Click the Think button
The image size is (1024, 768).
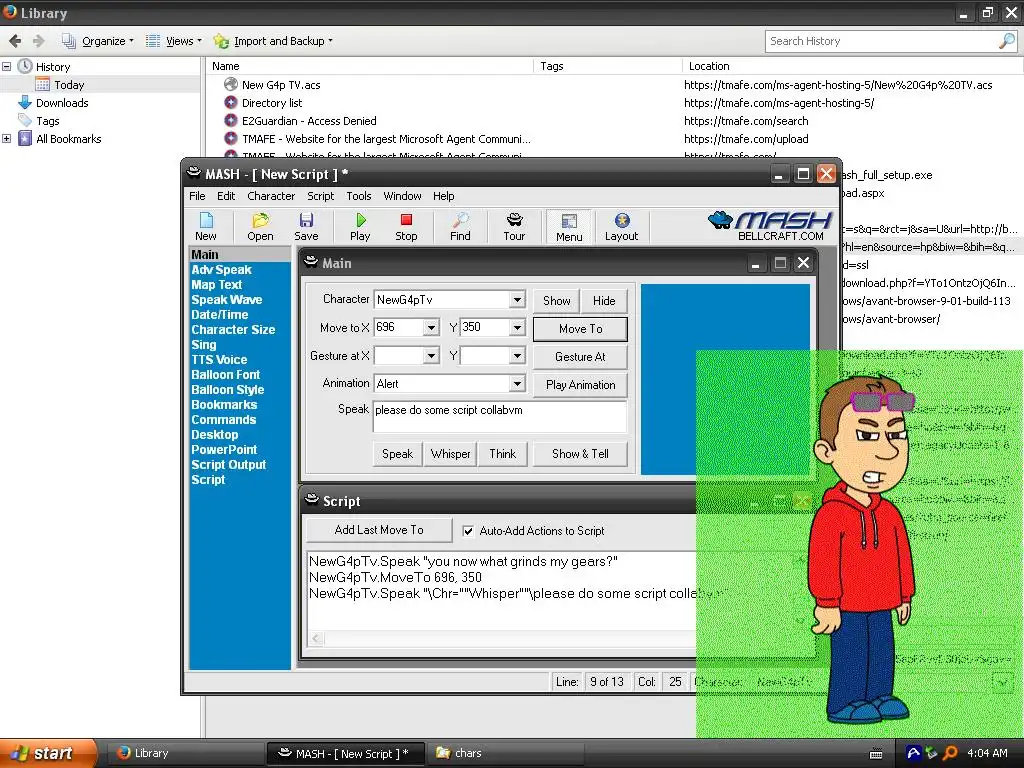(502, 454)
